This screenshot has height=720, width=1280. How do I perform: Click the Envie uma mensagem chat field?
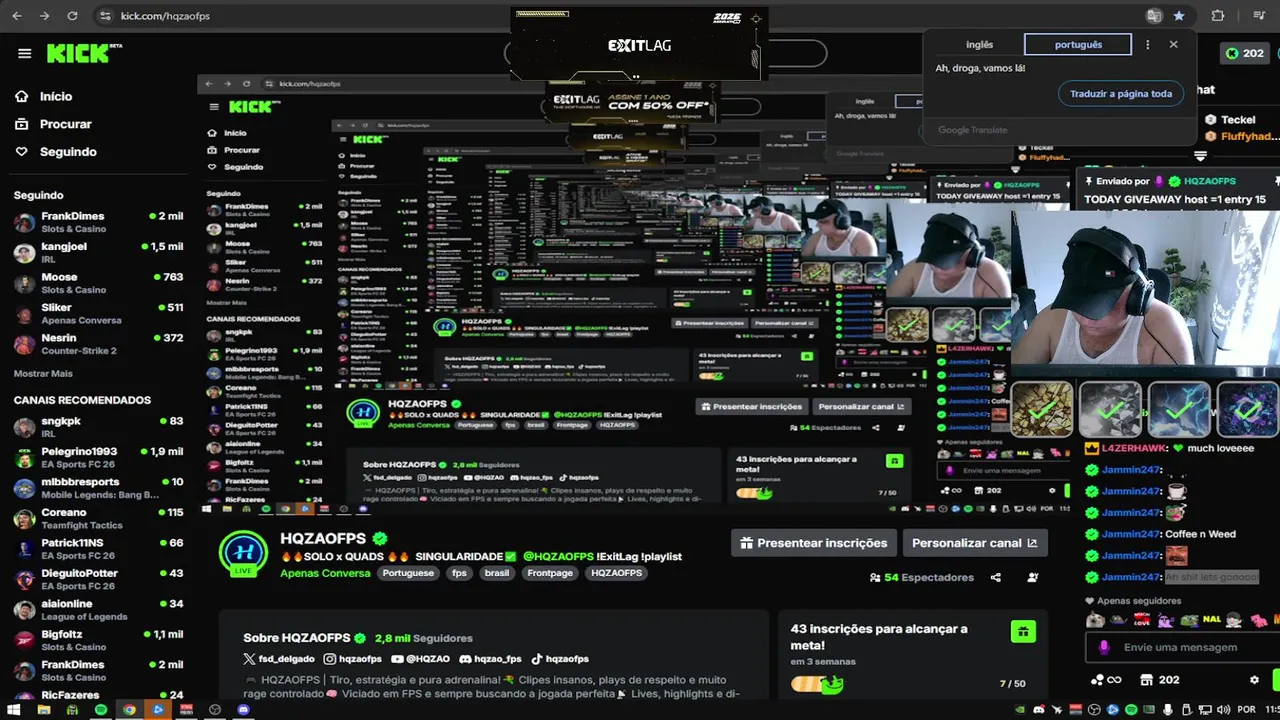(1182, 647)
